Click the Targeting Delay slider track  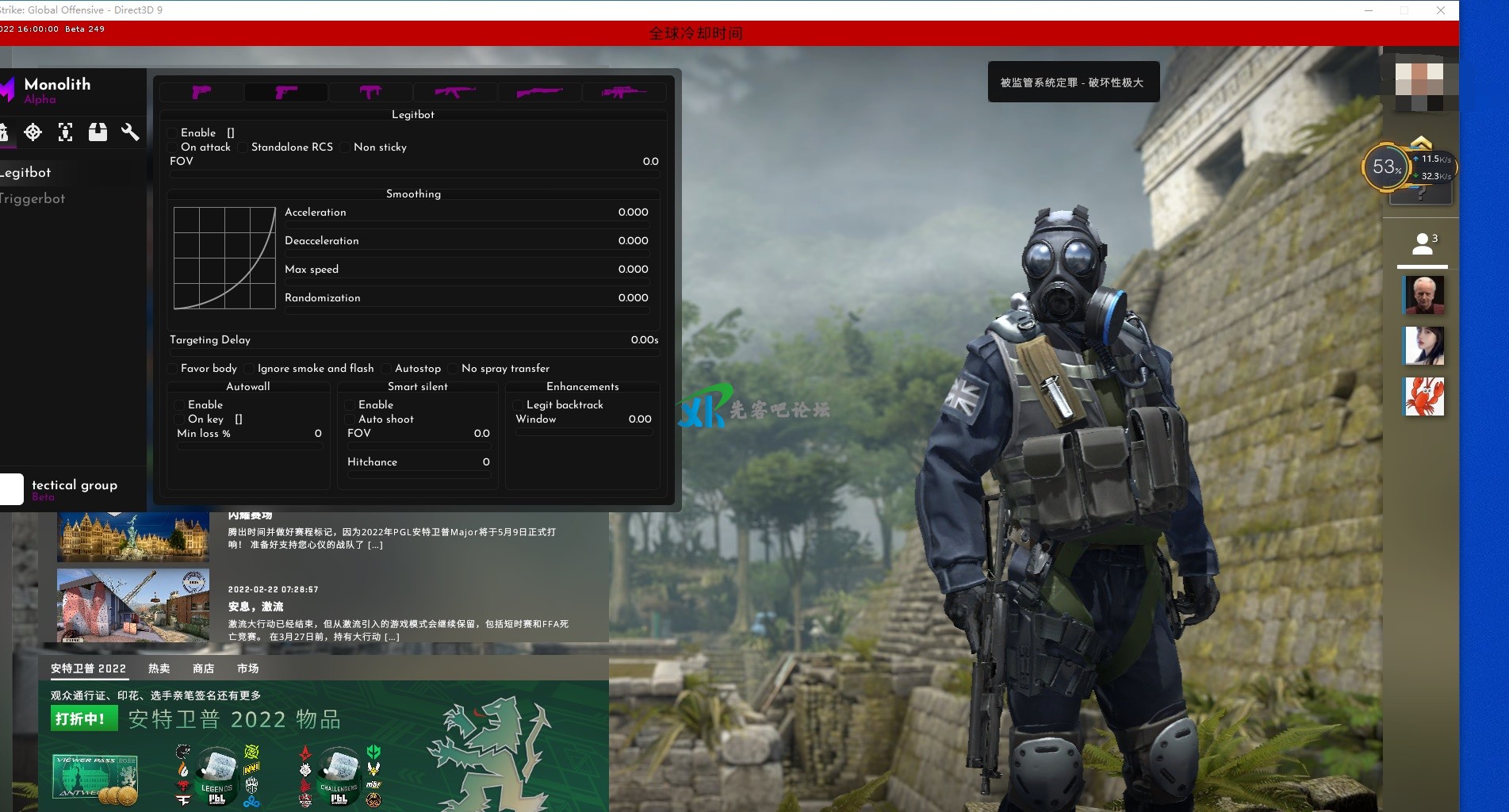(413, 352)
